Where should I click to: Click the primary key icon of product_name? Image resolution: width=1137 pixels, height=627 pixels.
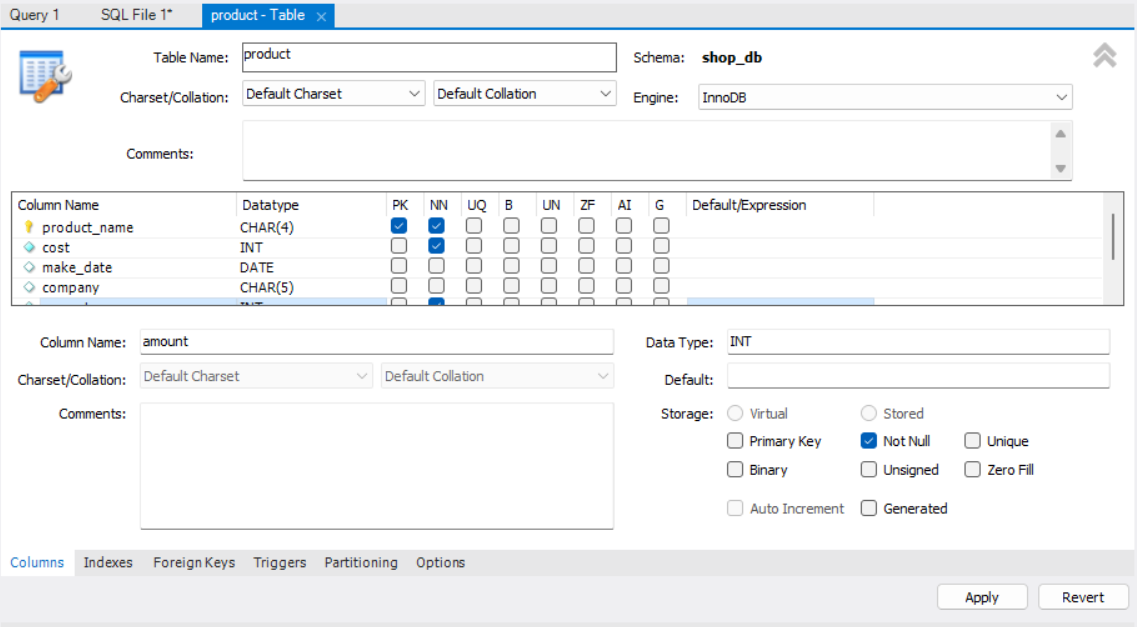[29, 227]
